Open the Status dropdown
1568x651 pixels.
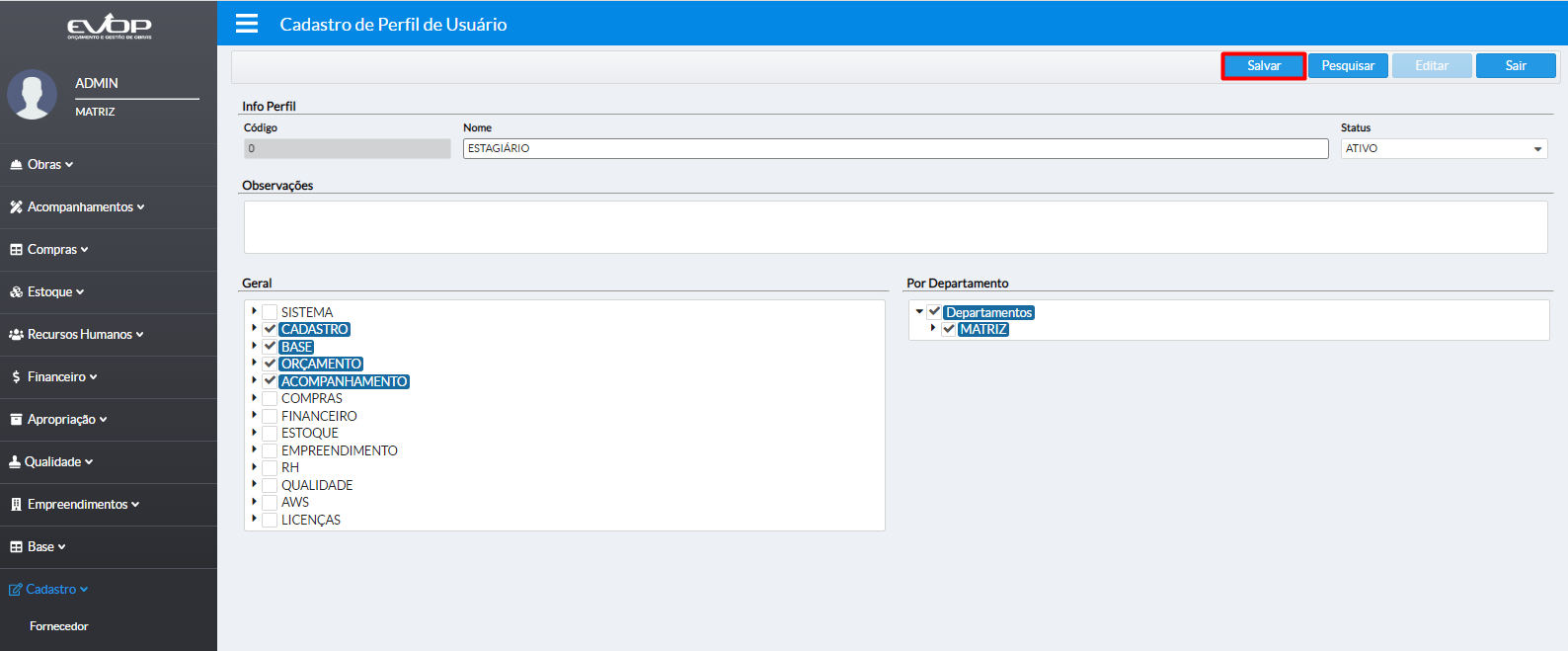click(x=1444, y=148)
